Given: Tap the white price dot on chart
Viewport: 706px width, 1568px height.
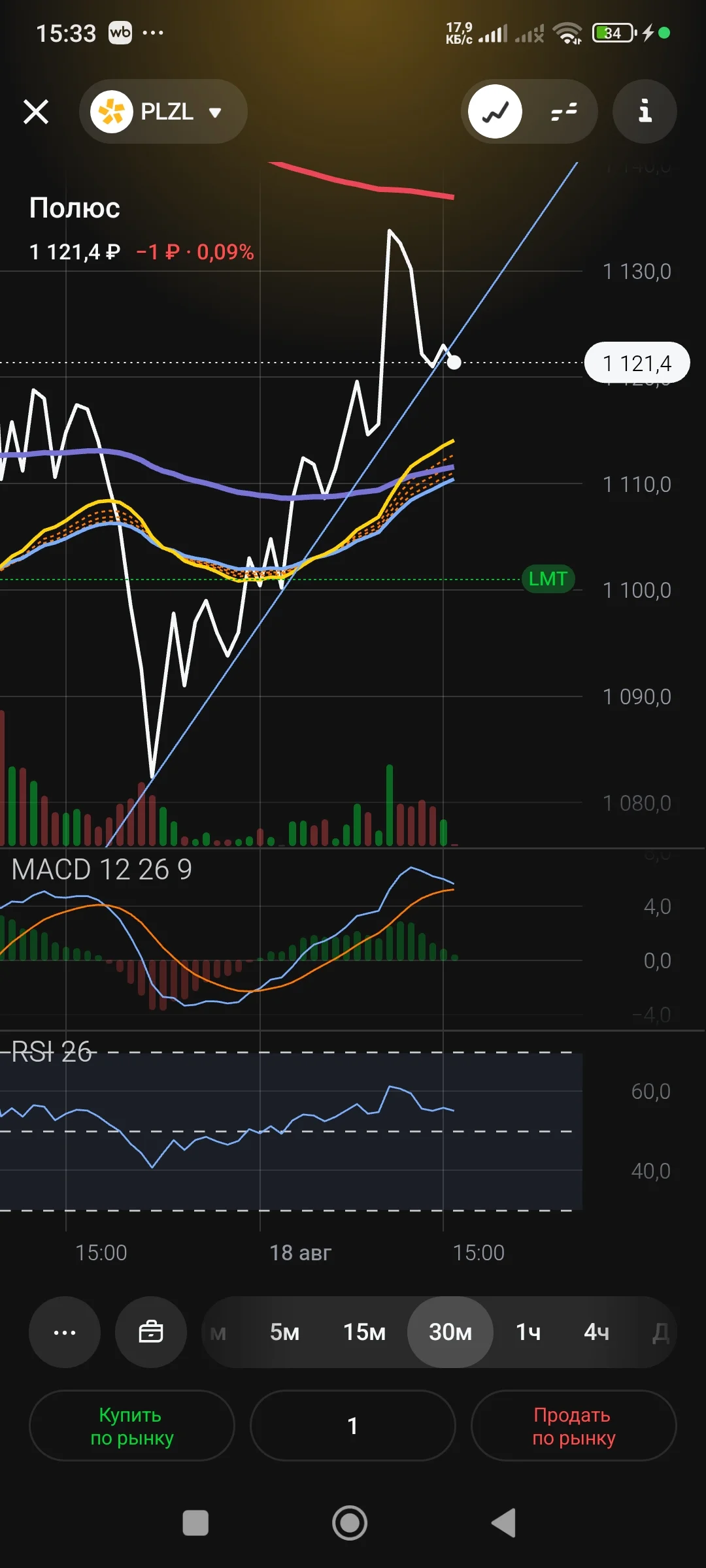Looking at the screenshot, I should pos(454,362).
